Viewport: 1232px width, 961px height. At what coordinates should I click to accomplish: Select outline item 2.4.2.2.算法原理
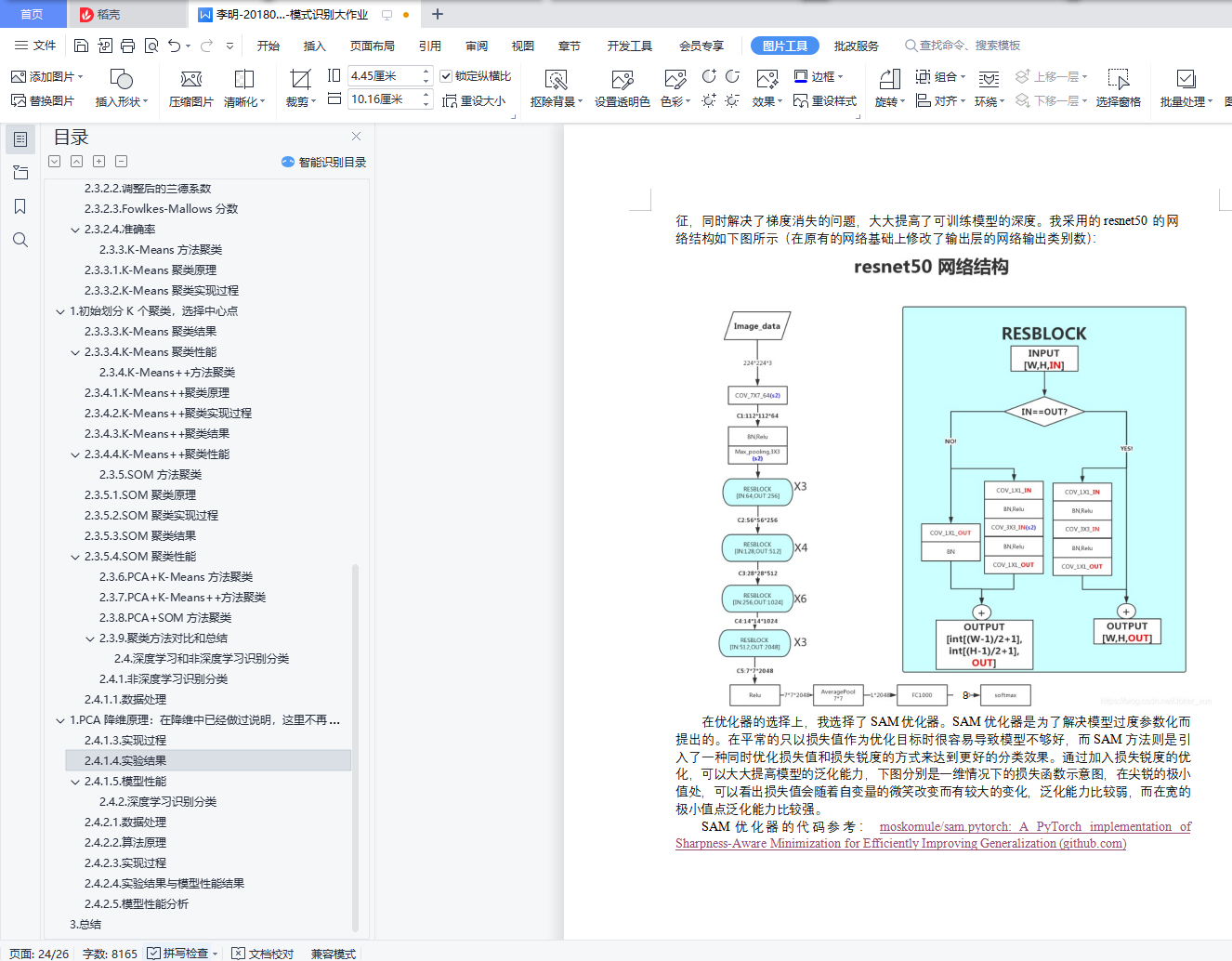coord(125,843)
